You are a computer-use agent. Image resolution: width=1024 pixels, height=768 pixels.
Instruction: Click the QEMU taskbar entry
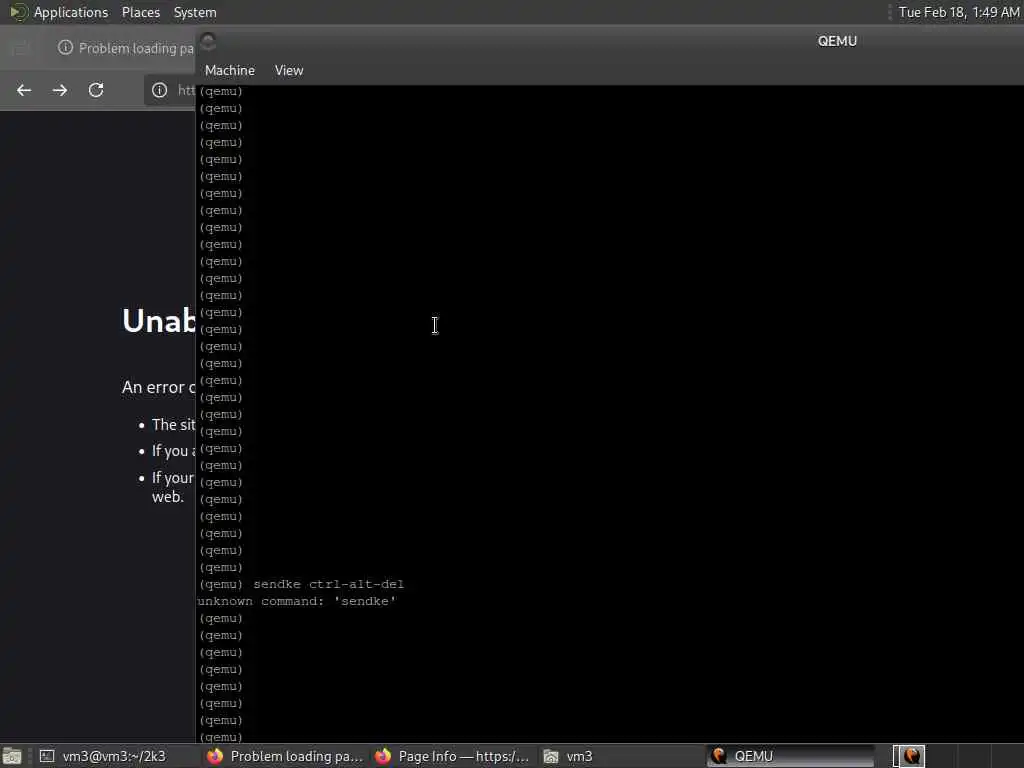click(790, 756)
